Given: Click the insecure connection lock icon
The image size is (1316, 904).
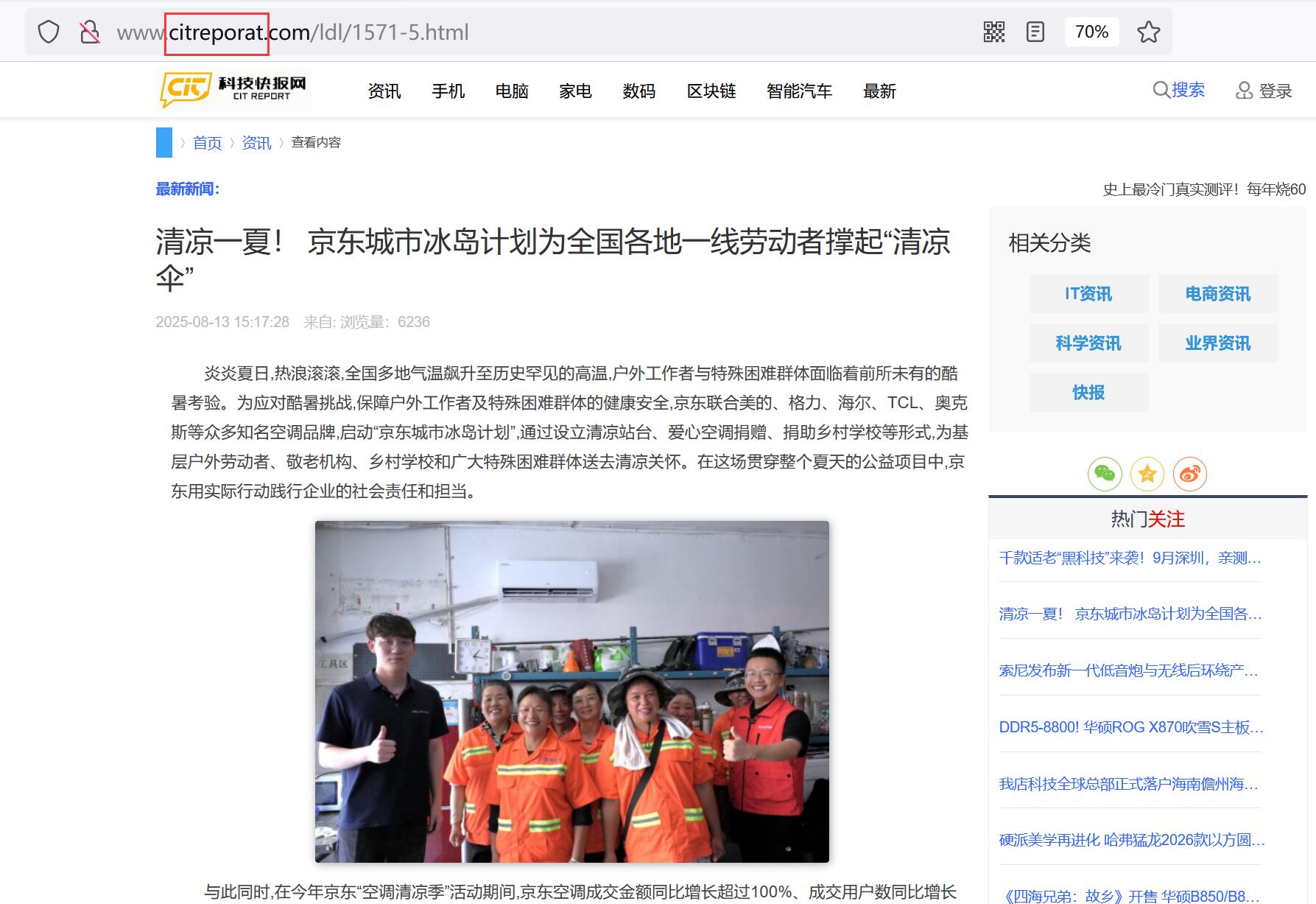Looking at the screenshot, I should [x=88, y=32].
